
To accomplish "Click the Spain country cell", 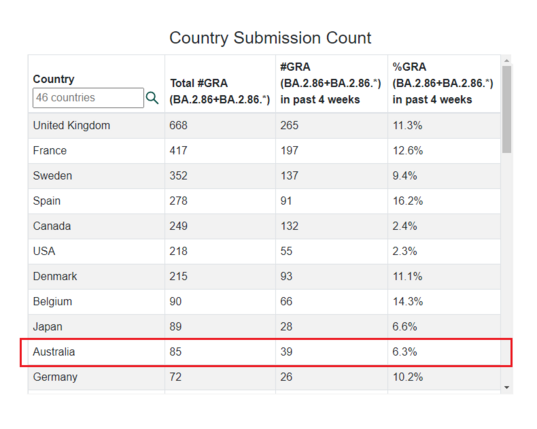I will (47, 201).
